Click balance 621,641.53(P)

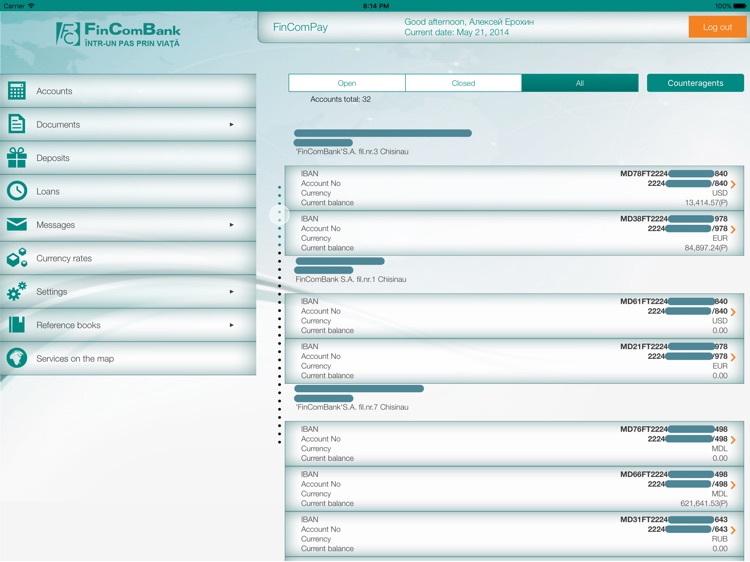coord(704,503)
